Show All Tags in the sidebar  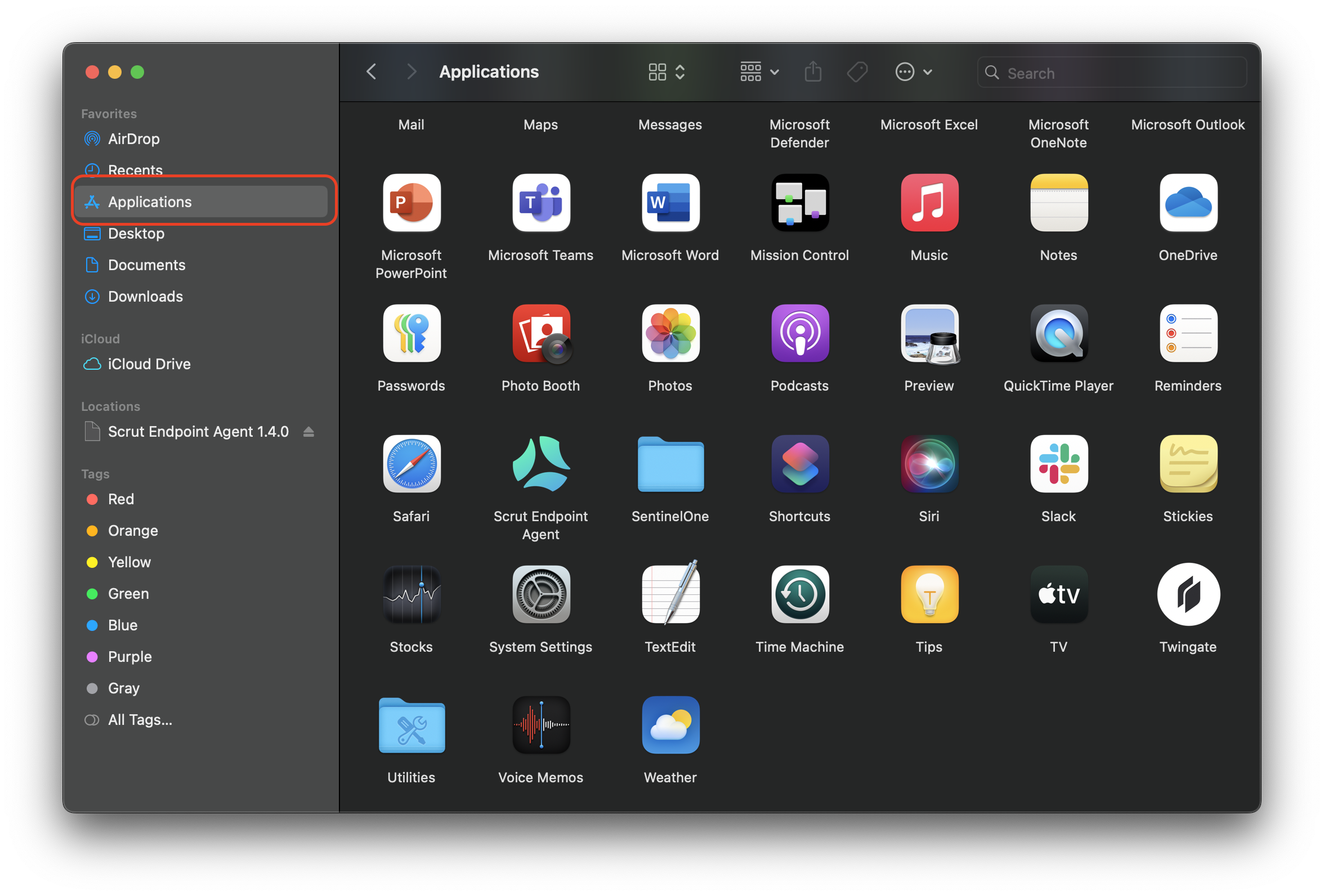coord(200,720)
